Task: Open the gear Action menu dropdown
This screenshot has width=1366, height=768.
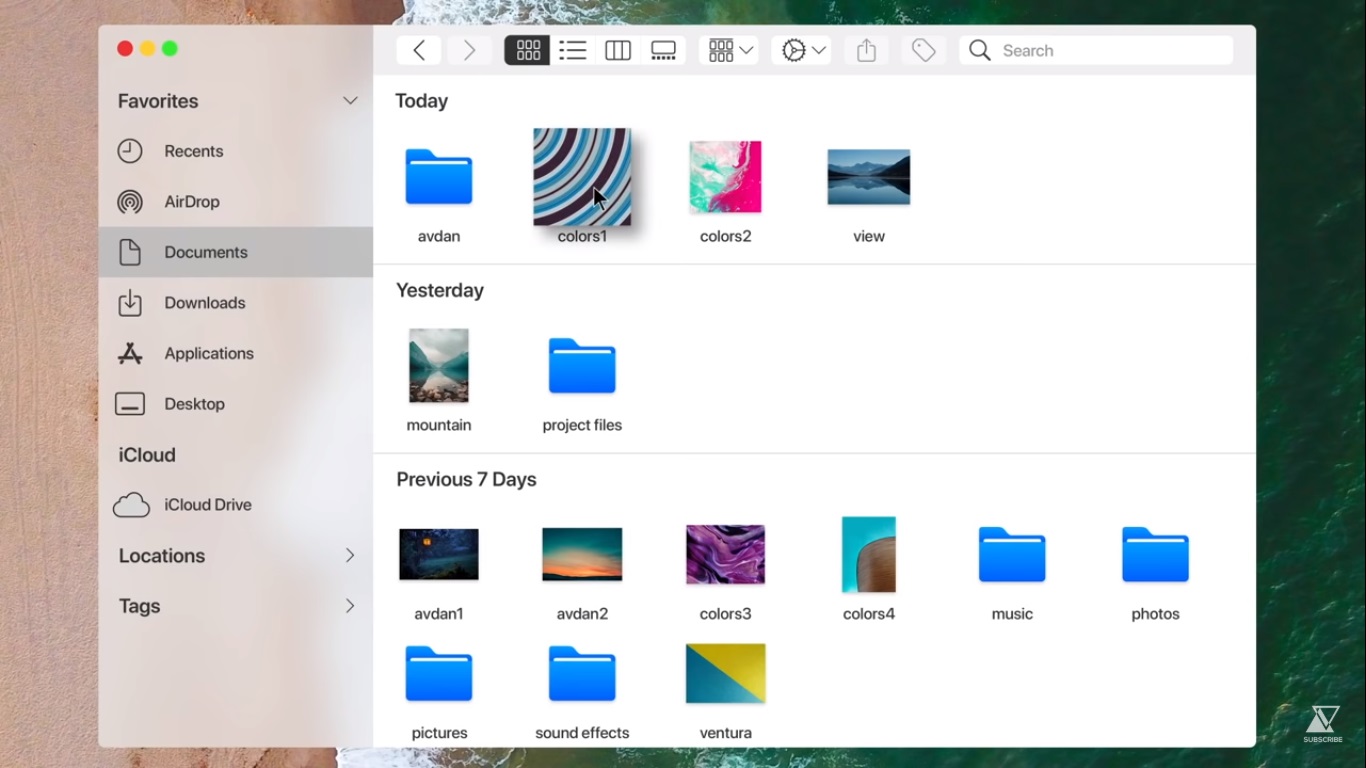Action: (x=803, y=51)
